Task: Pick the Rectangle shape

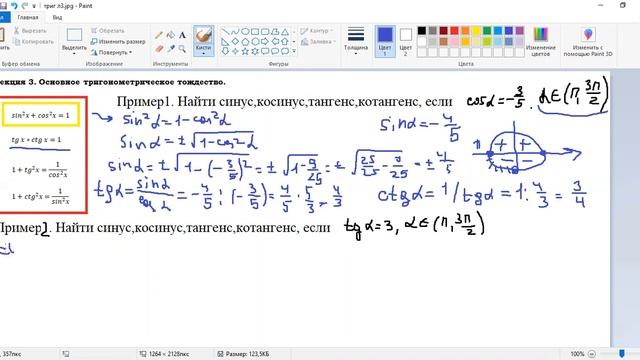Action: 255,32
